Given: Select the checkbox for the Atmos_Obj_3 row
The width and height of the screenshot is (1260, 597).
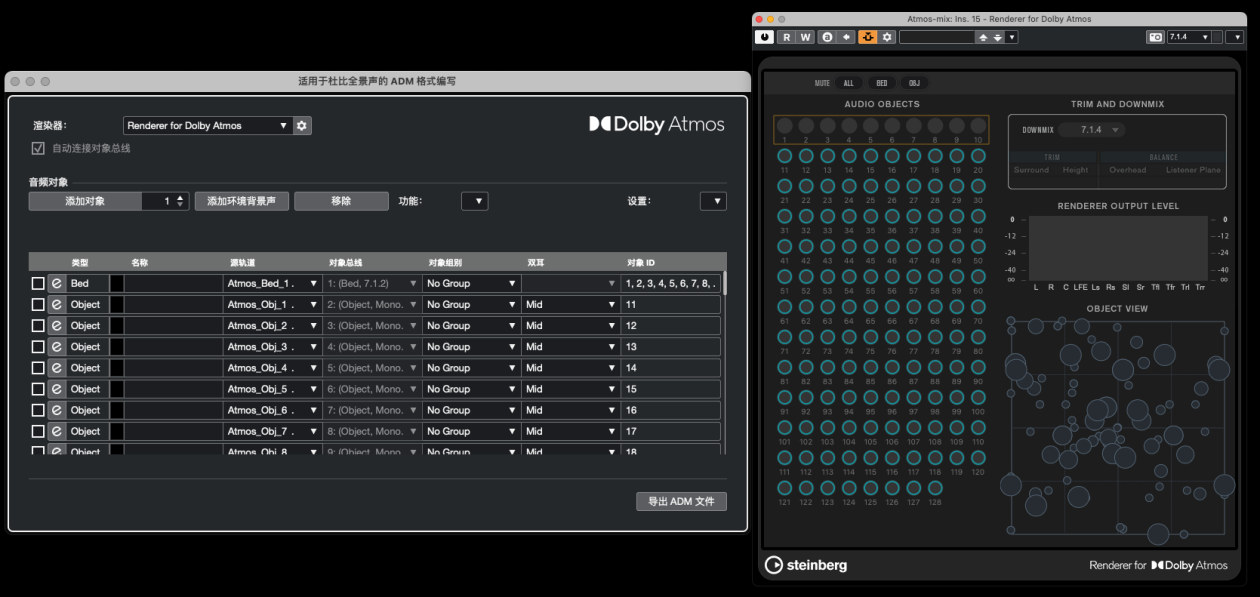Looking at the screenshot, I should click(x=38, y=347).
